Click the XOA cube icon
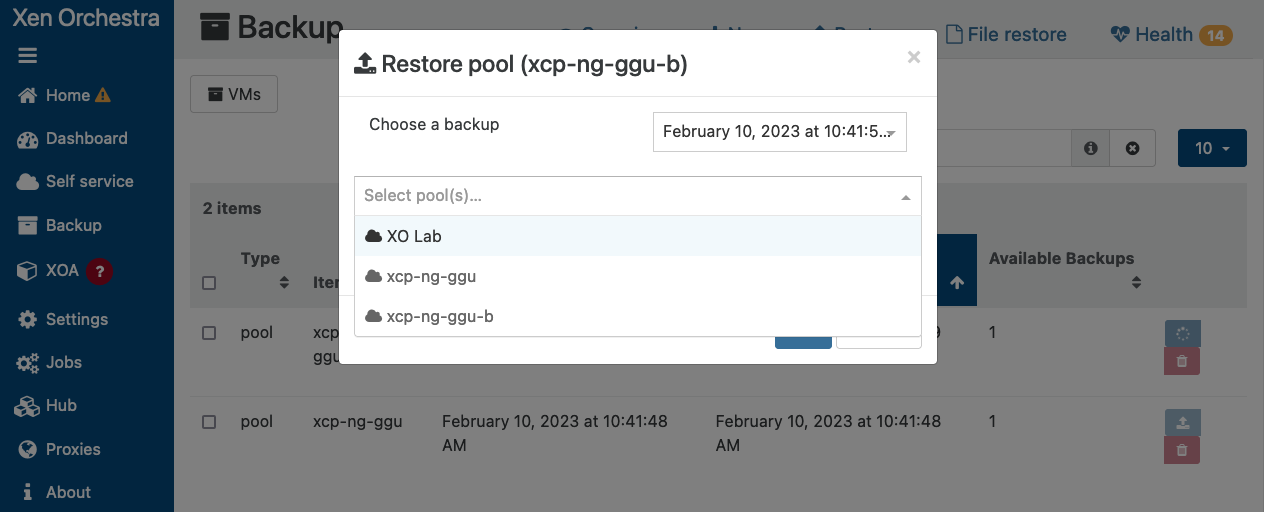Screen dimensions: 1264x512 pyautogui.click(x=28, y=271)
